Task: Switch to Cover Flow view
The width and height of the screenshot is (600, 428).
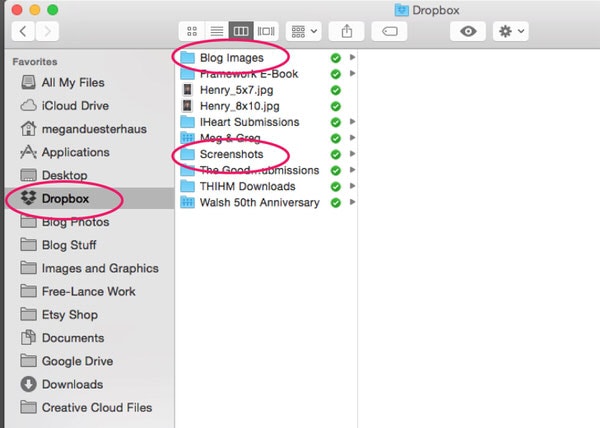Action: coord(266,31)
